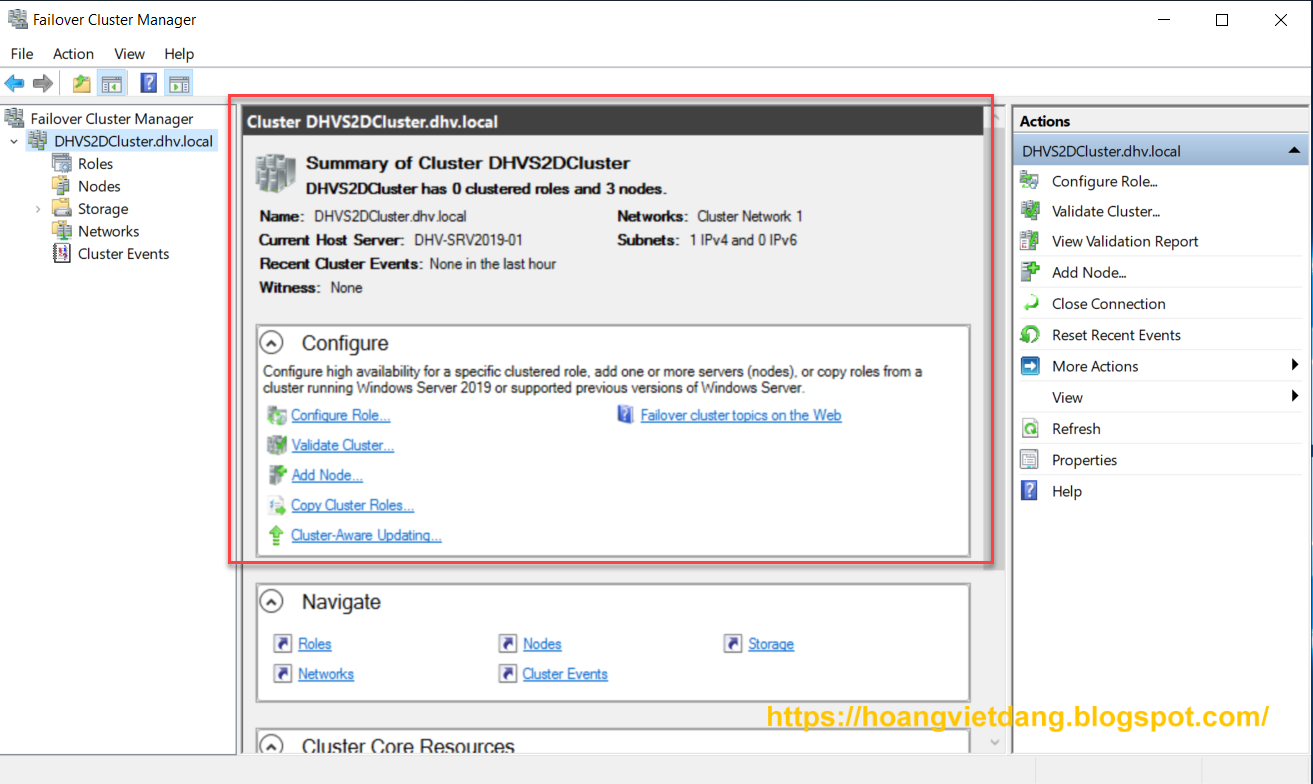Select DHVS2DCluster.dhv.local in the tree
The width and height of the screenshot is (1313, 784).
(133, 141)
